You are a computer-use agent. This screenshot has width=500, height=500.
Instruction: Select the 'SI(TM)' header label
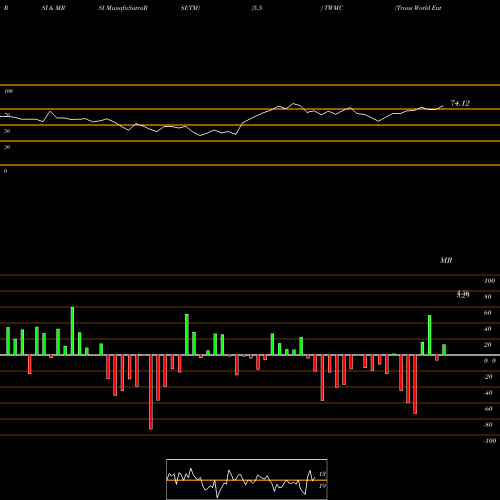pos(190,8)
